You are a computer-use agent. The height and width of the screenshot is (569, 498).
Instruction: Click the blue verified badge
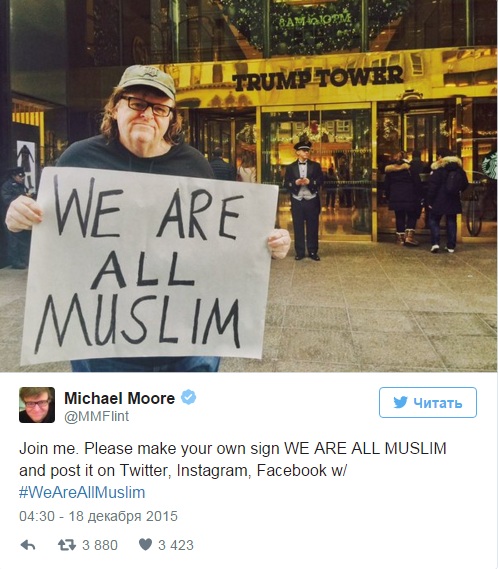point(188,397)
